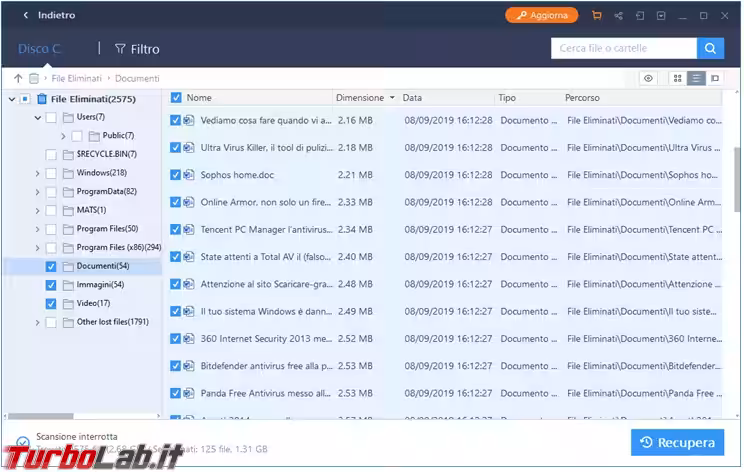Click the Indietro back arrow
This screenshot has width=744, height=472.
(25, 16)
